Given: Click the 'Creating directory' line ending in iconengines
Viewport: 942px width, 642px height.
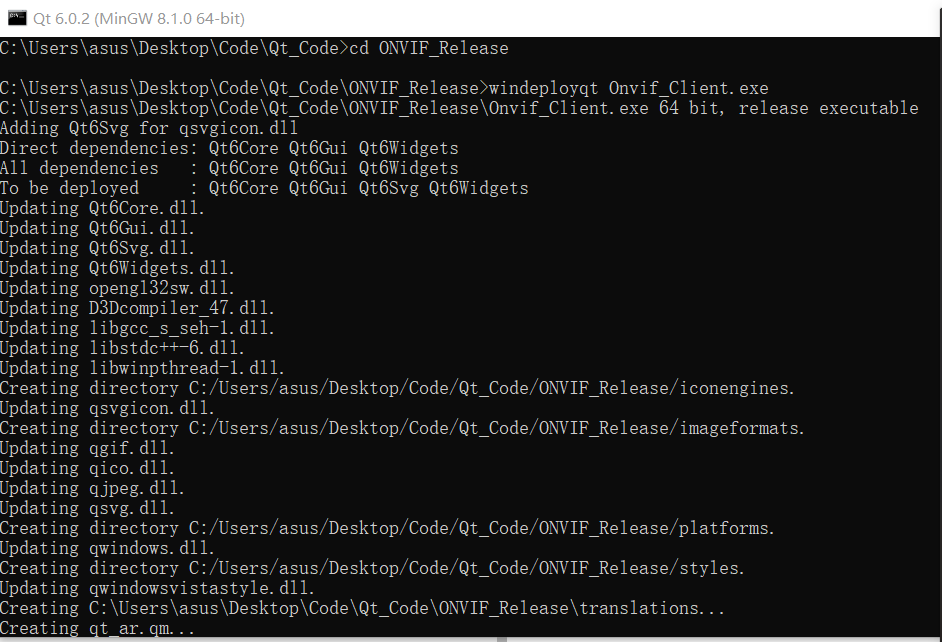Looking at the screenshot, I should 397,389.
